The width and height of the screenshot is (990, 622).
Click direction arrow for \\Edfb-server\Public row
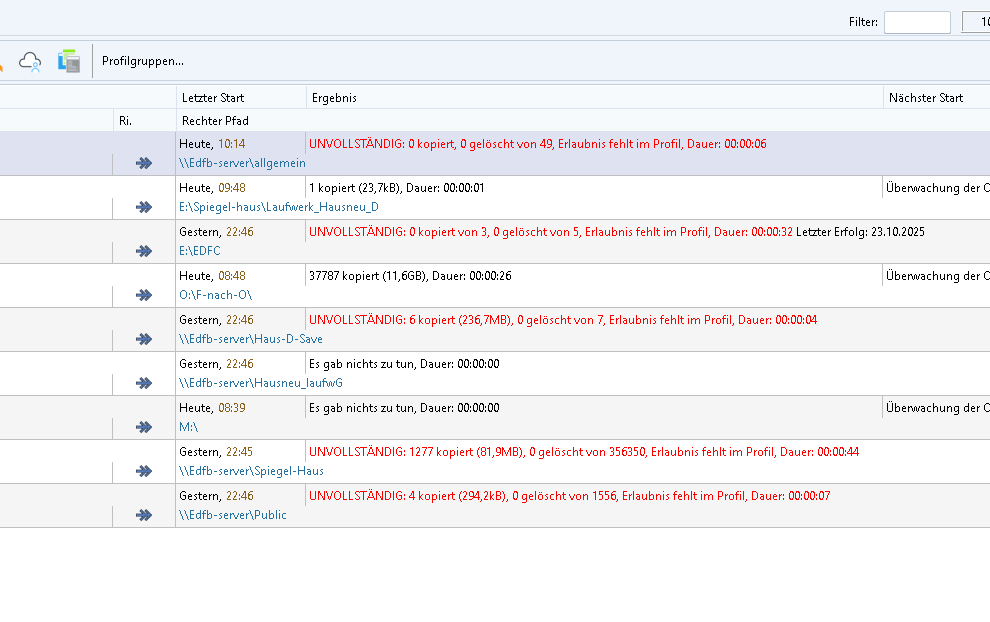click(144, 515)
